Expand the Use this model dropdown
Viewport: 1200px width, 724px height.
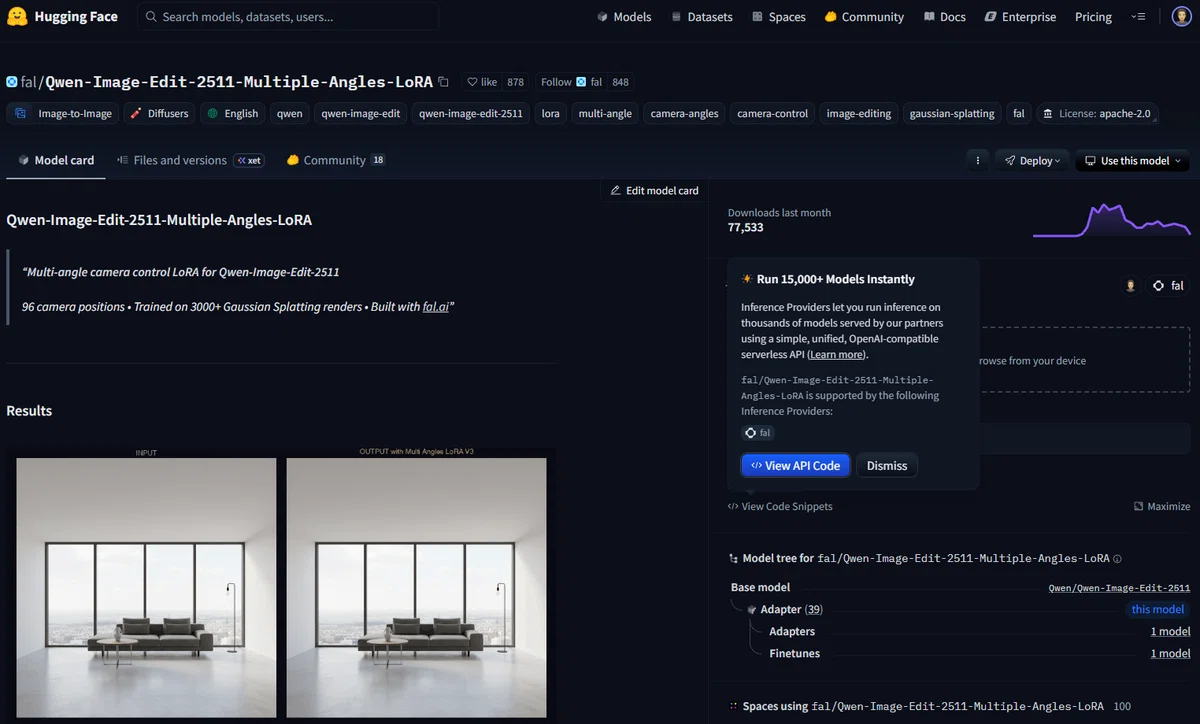(1133, 160)
